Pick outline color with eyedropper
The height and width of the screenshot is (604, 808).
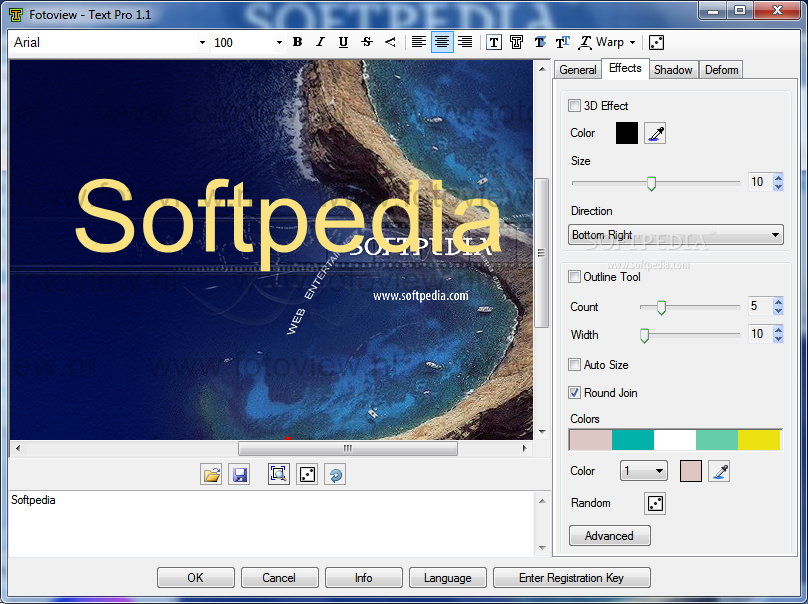tap(719, 471)
